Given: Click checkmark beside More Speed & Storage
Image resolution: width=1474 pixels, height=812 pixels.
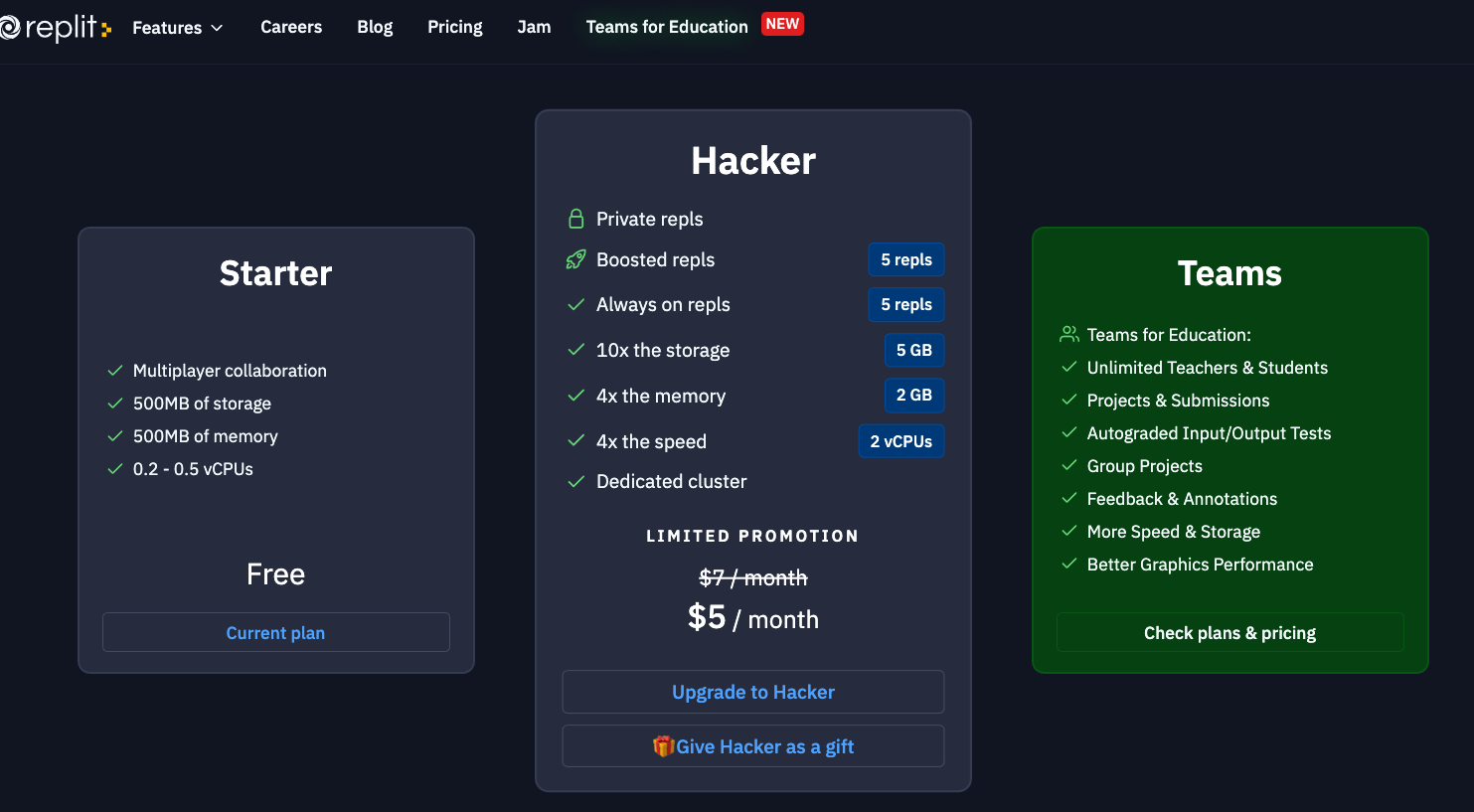Looking at the screenshot, I should [1069, 531].
